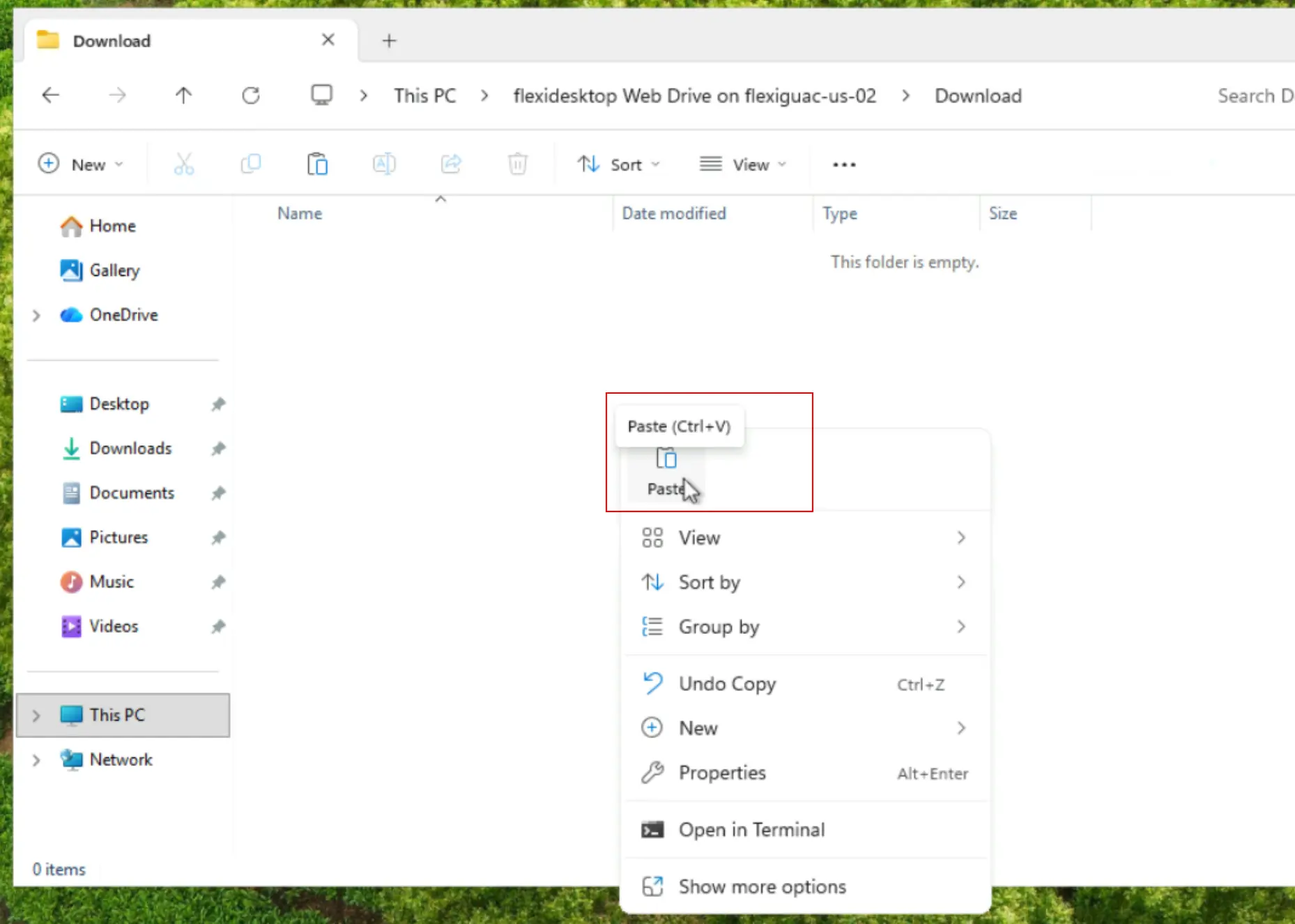This screenshot has width=1295, height=924.
Task: Refresh the current folder view
Action: [x=251, y=95]
